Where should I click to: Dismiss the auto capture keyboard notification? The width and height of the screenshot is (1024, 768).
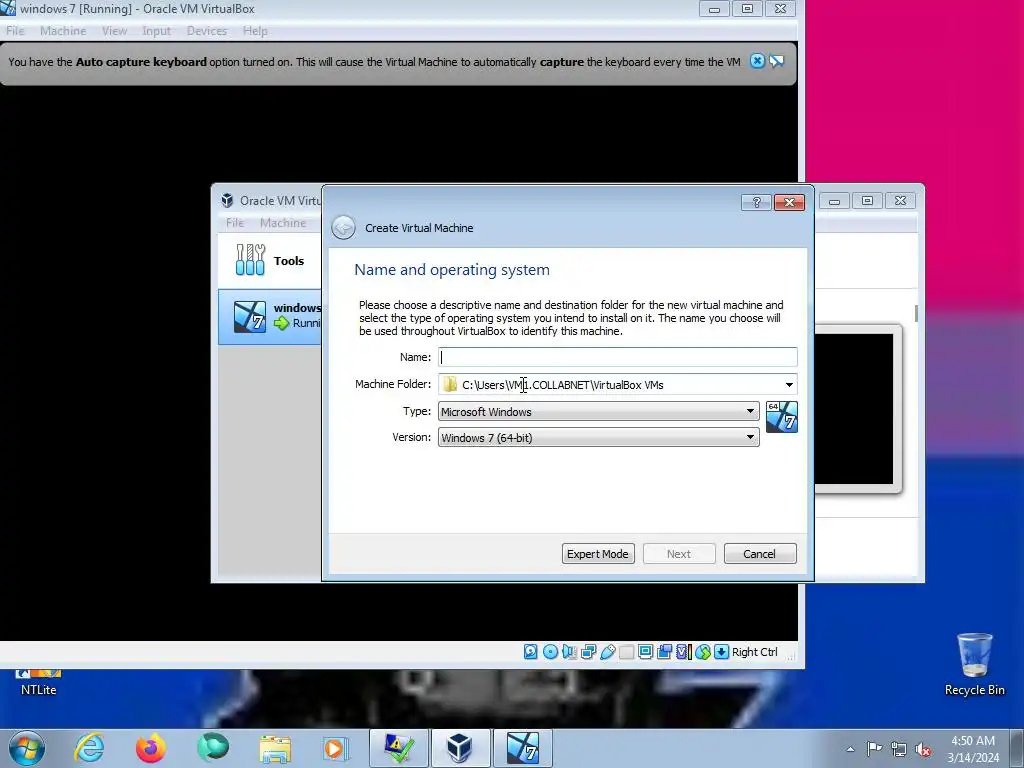pyautogui.click(x=757, y=61)
